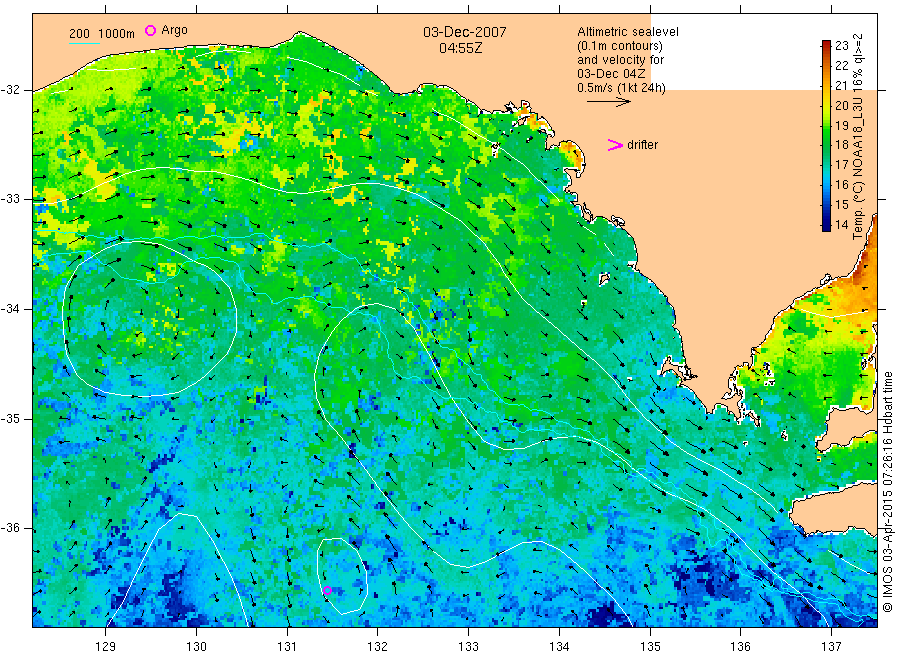This screenshot has height=660, width=900.
Task: Click the 'Altimetric sealevel' caption
Action: coord(627,32)
